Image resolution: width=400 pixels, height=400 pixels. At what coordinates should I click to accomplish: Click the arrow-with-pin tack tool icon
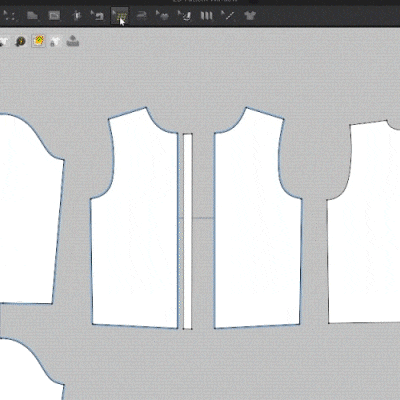pyautogui.click(x=184, y=15)
